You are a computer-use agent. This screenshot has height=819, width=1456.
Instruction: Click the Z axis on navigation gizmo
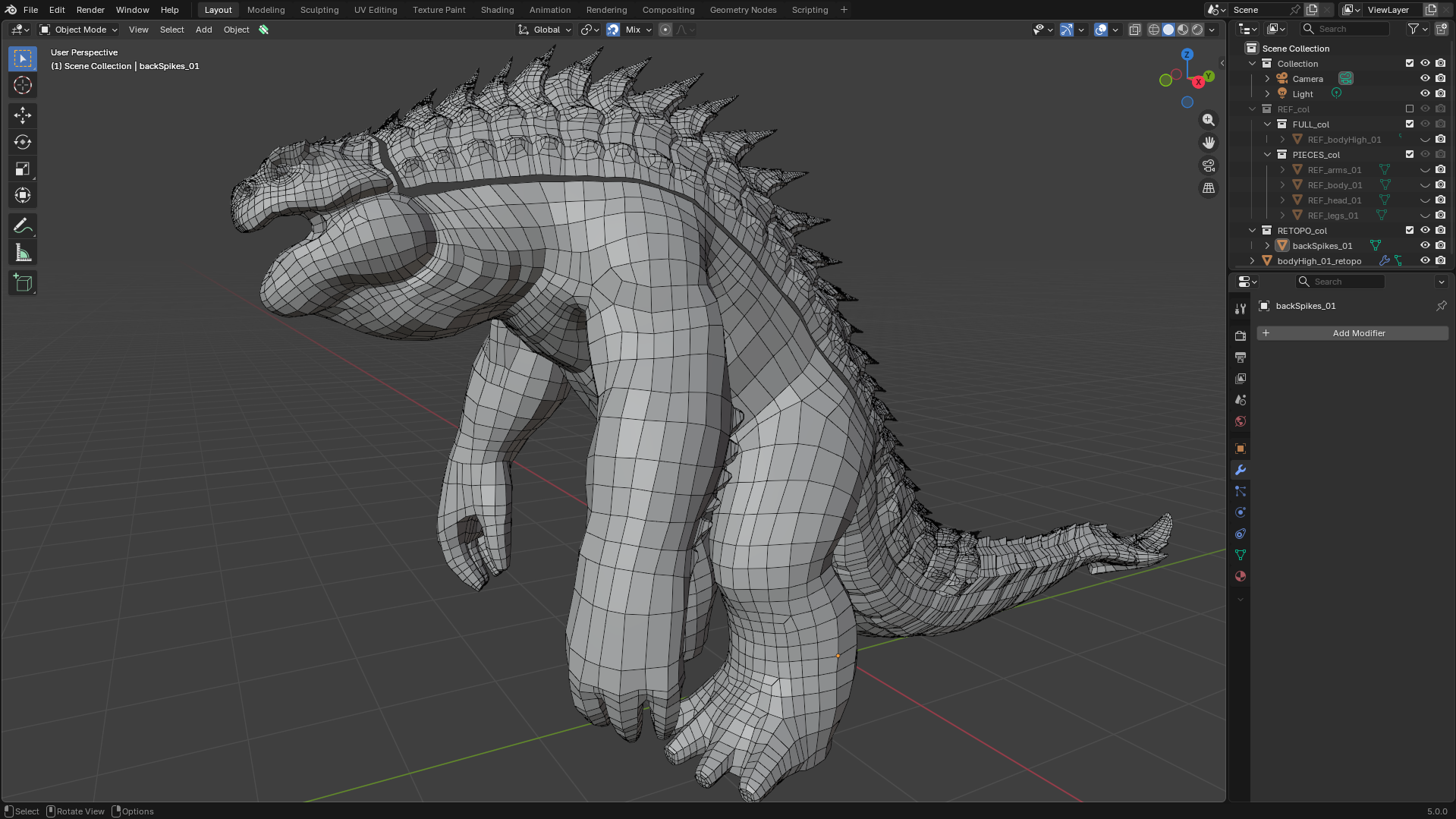click(x=1187, y=55)
